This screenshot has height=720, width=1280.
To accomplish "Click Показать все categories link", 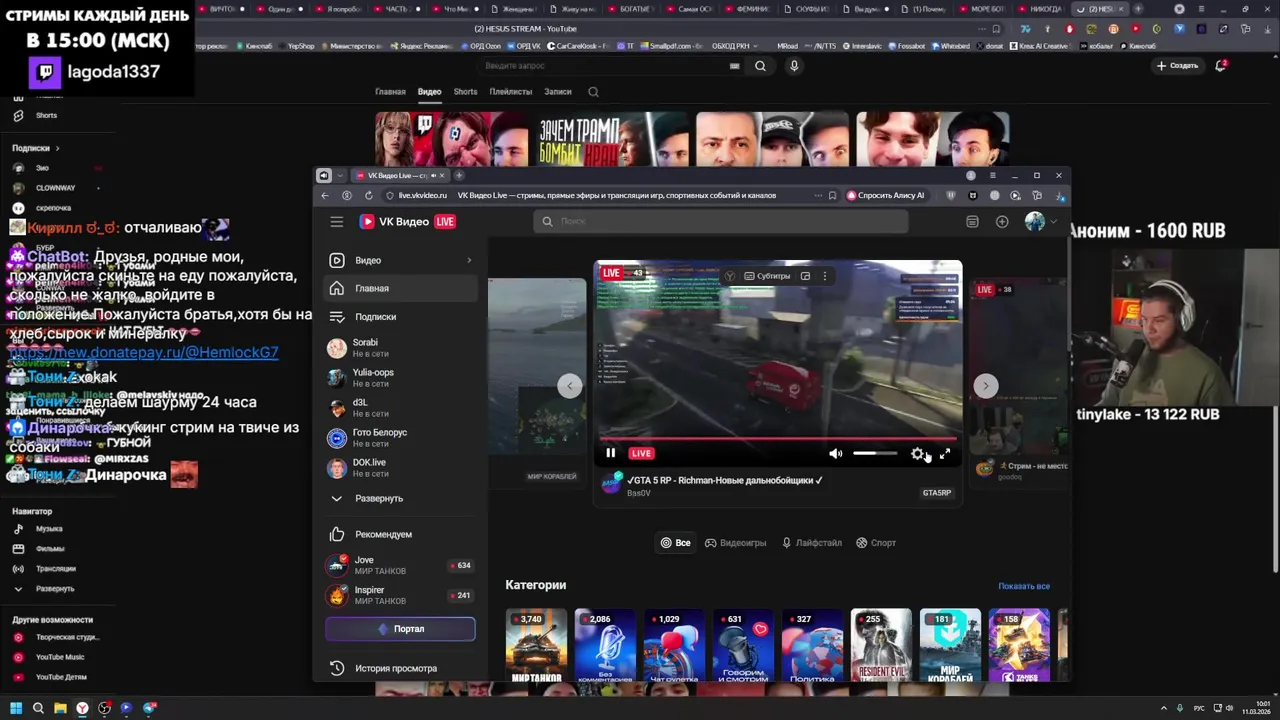I will tap(1024, 586).
